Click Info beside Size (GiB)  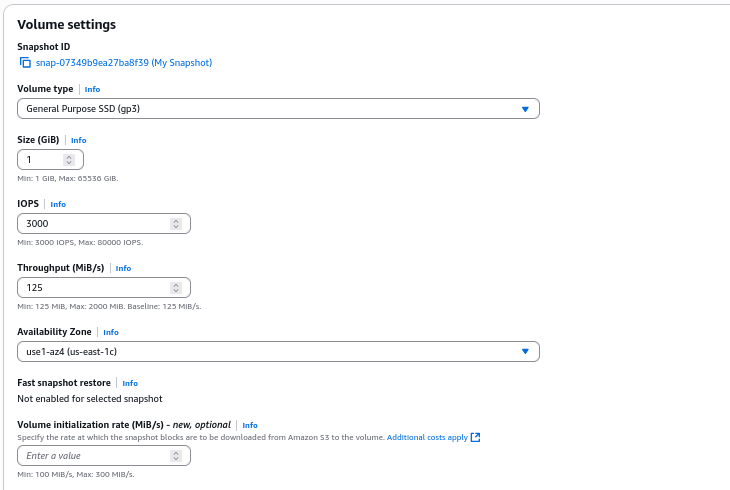tap(78, 140)
